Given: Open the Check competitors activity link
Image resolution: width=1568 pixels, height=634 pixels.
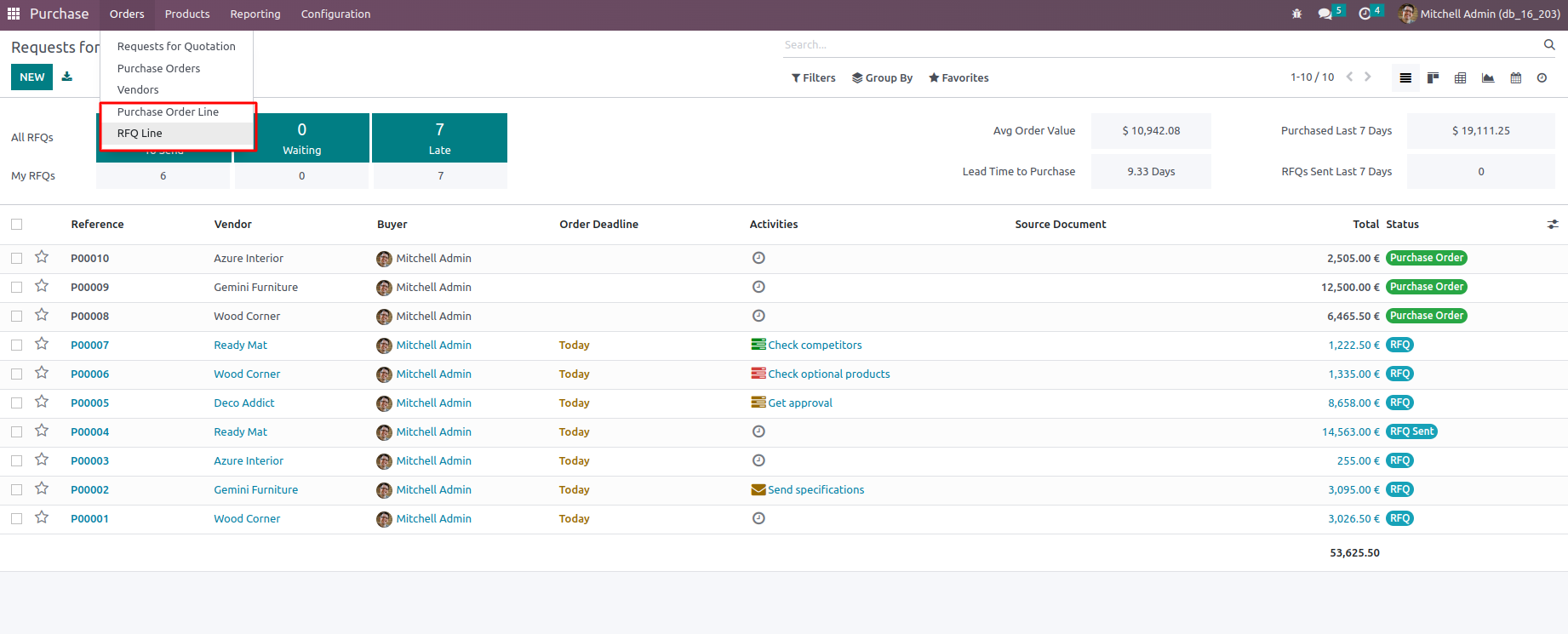Looking at the screenshot, I should [x=814, y=345].
